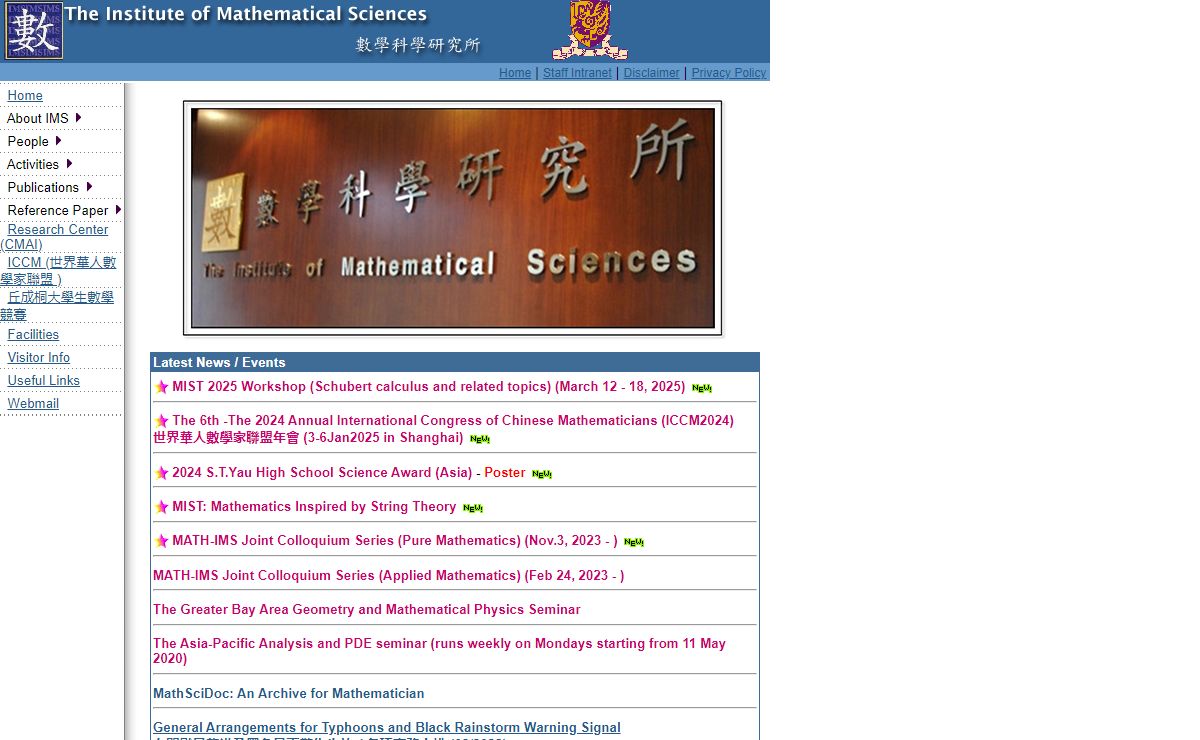Open People in the sidebar menu
The width and height of the screenshot is (1200, 740).
click(28, 141)
